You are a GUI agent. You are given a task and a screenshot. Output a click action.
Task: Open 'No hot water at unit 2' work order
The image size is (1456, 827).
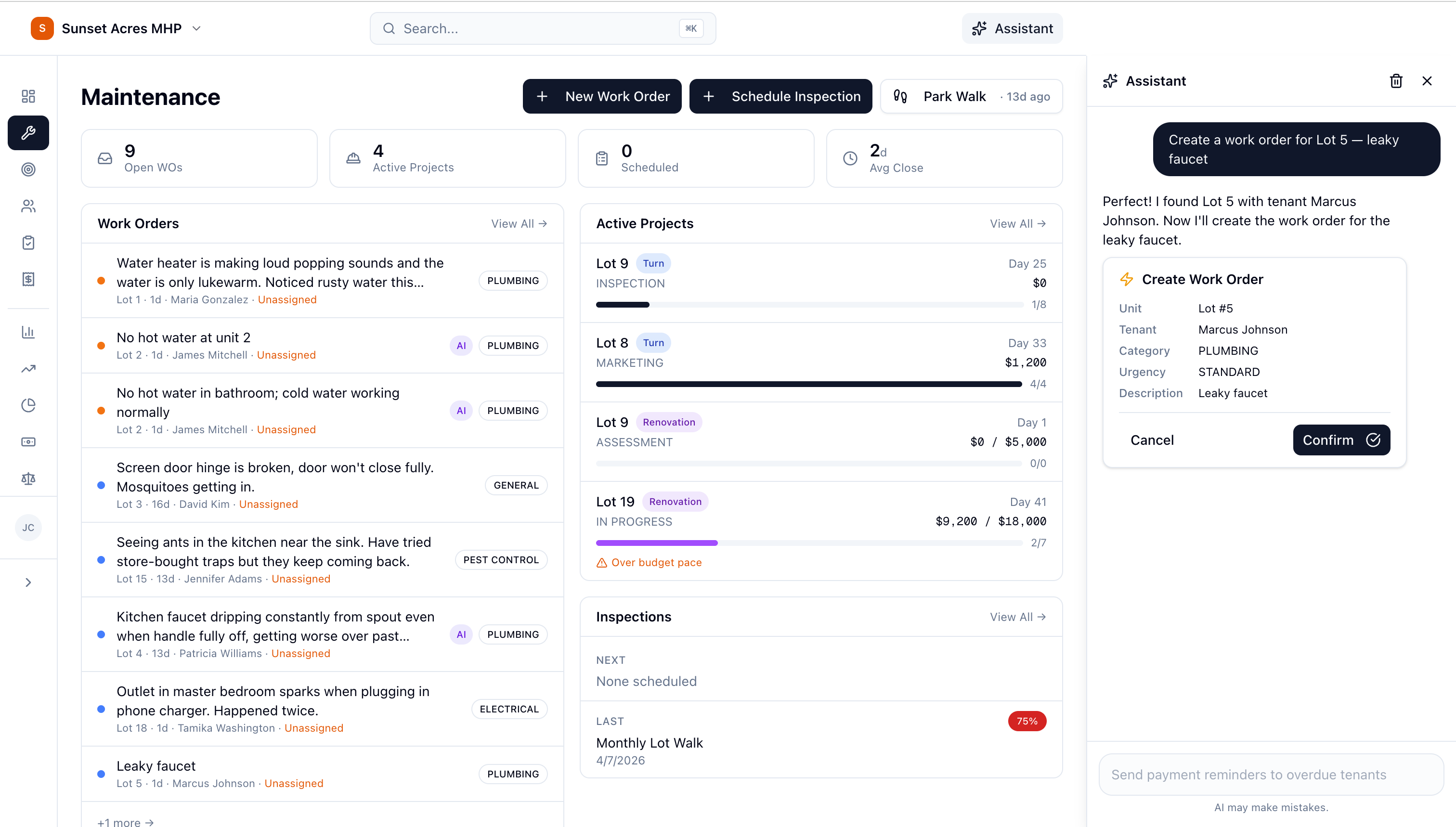coord(323,345)
